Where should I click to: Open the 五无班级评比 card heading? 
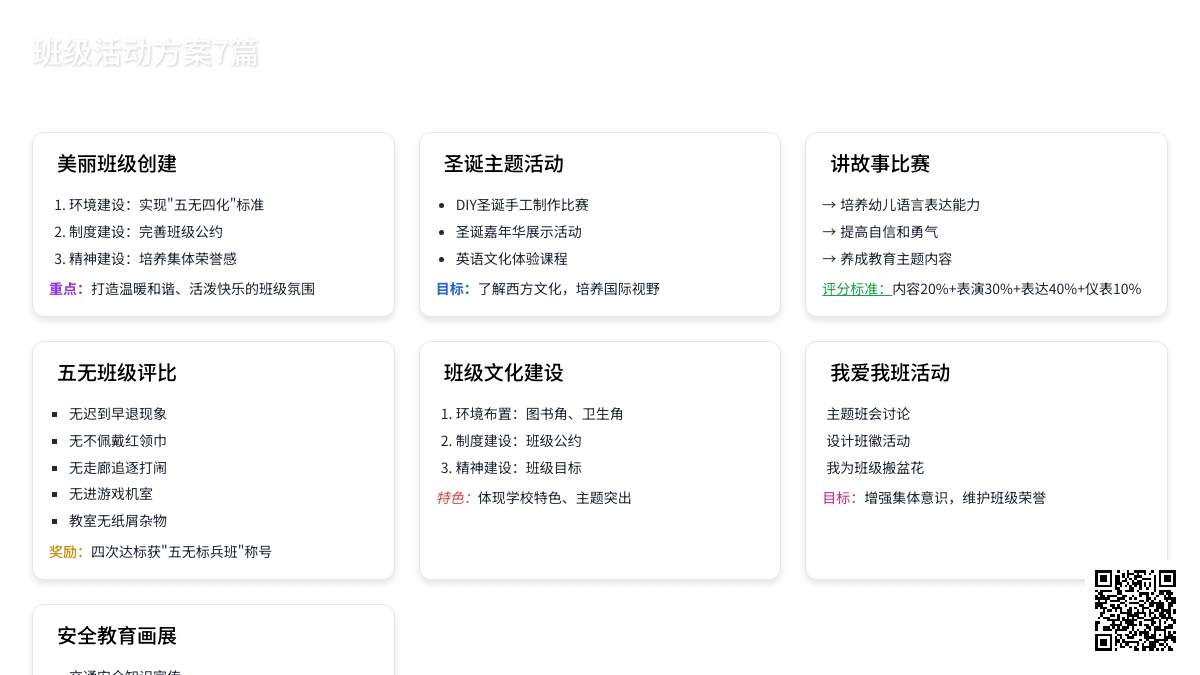pos(117,373)
